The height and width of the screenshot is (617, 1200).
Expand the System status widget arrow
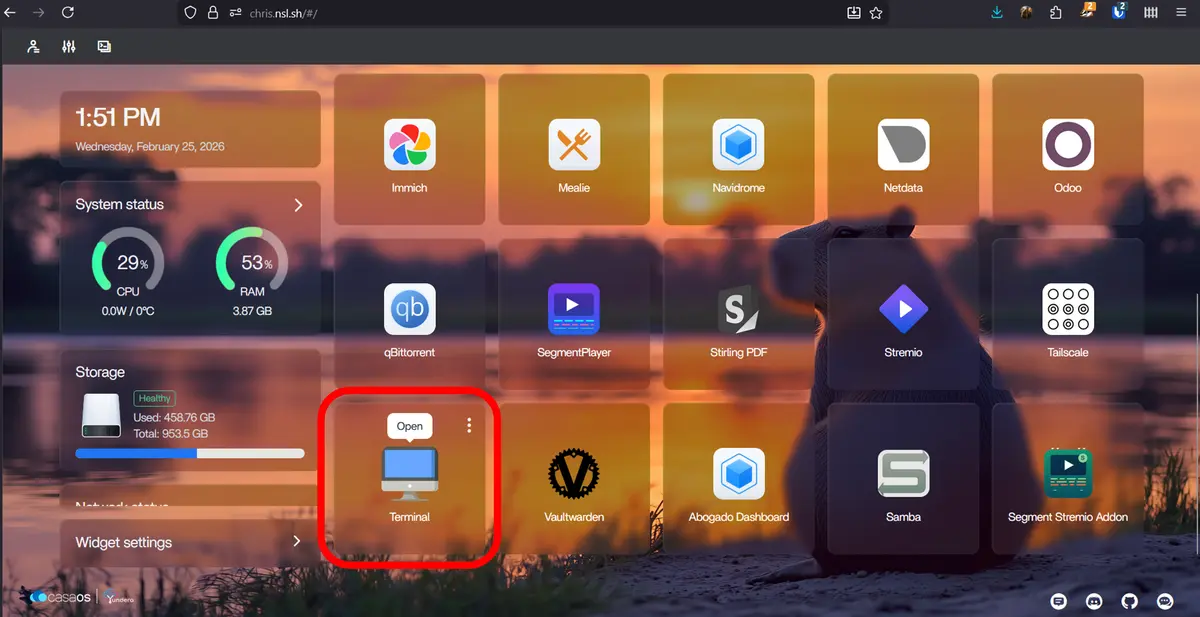coord(298,205)
